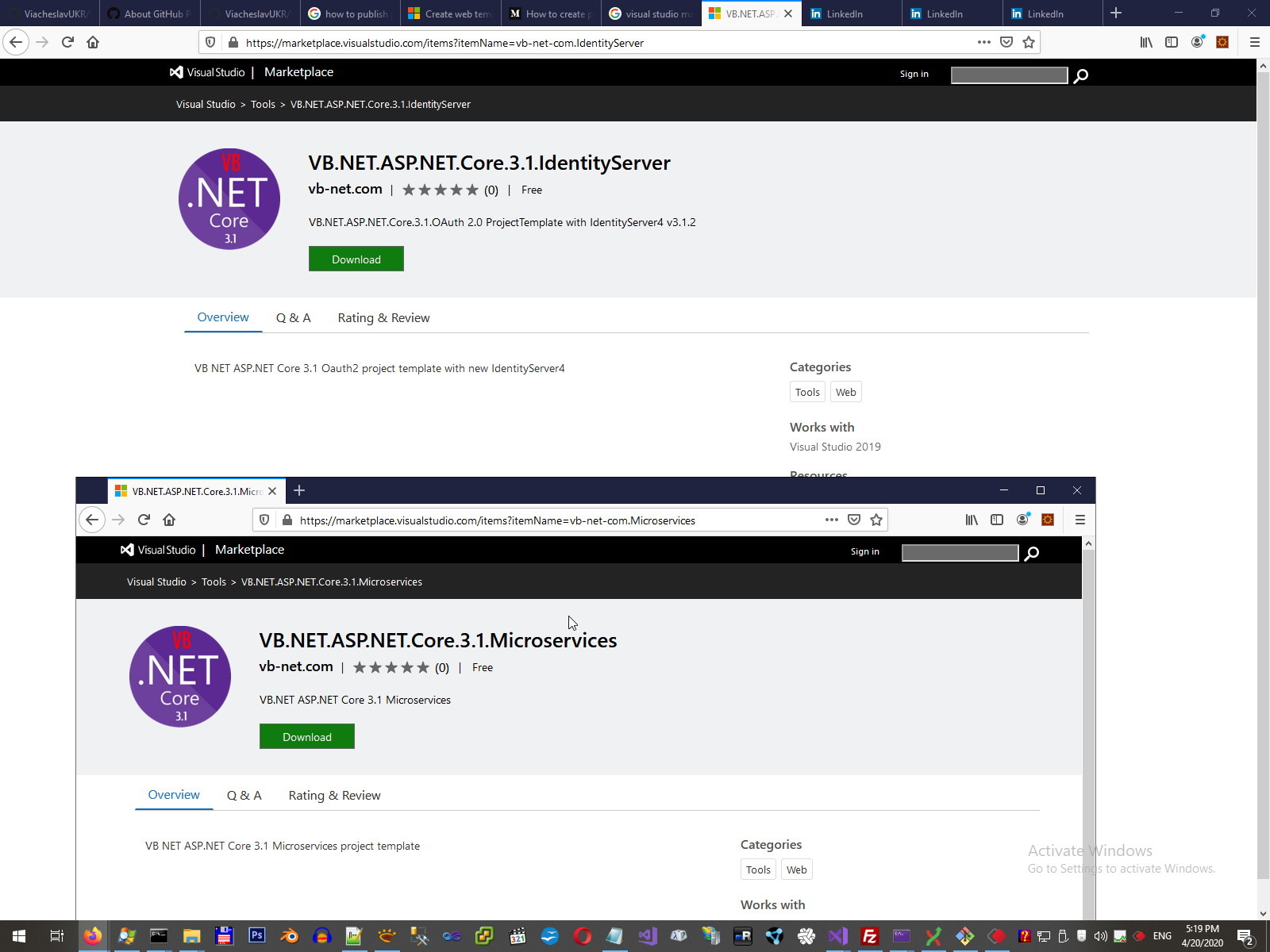Open page actions menu in the IdentityServer address bar
Screen dimensions: 1270x952
click(984, 42)
